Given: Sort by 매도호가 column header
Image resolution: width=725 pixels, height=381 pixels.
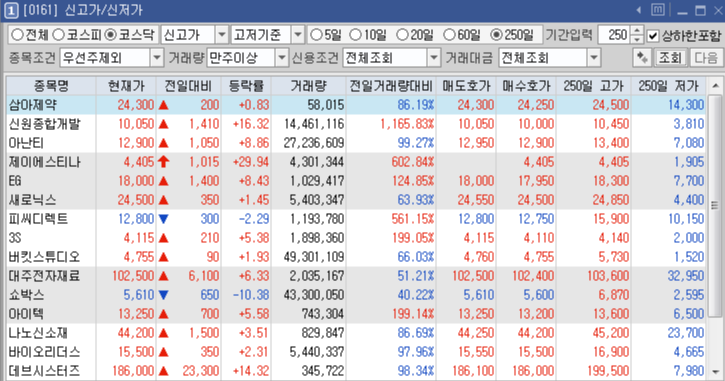Looking at the screenshot, I should pos(466,86).
